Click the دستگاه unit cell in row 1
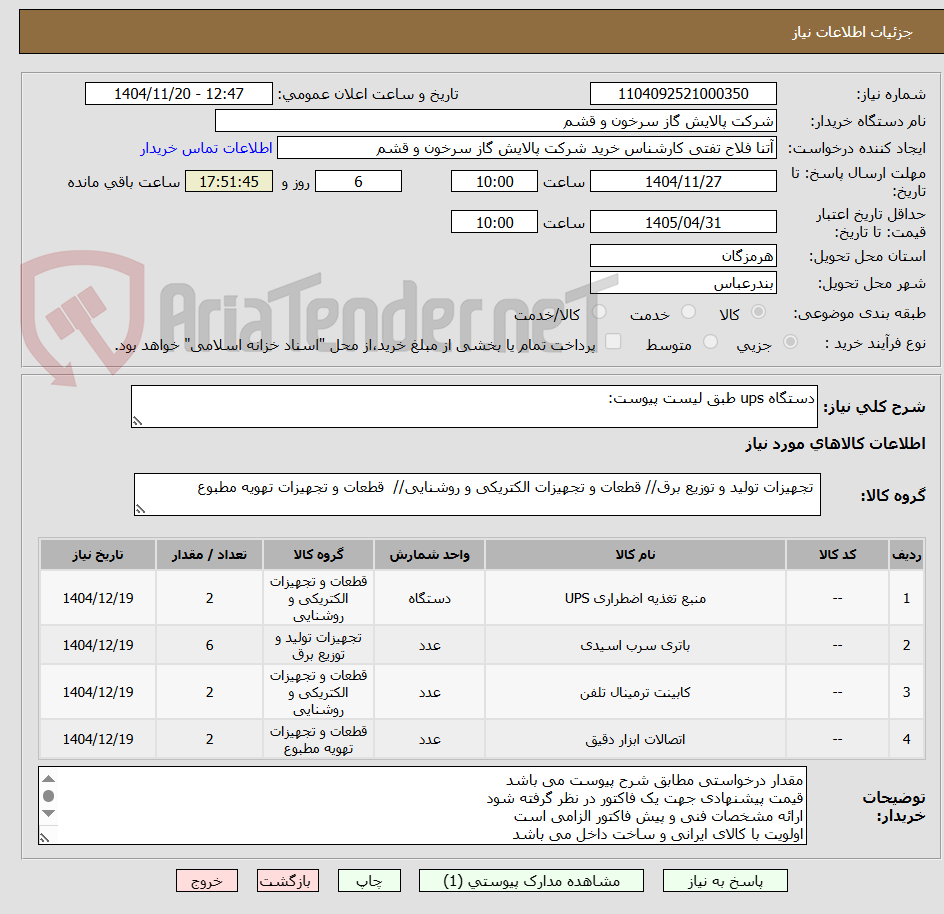 point(429,598)
